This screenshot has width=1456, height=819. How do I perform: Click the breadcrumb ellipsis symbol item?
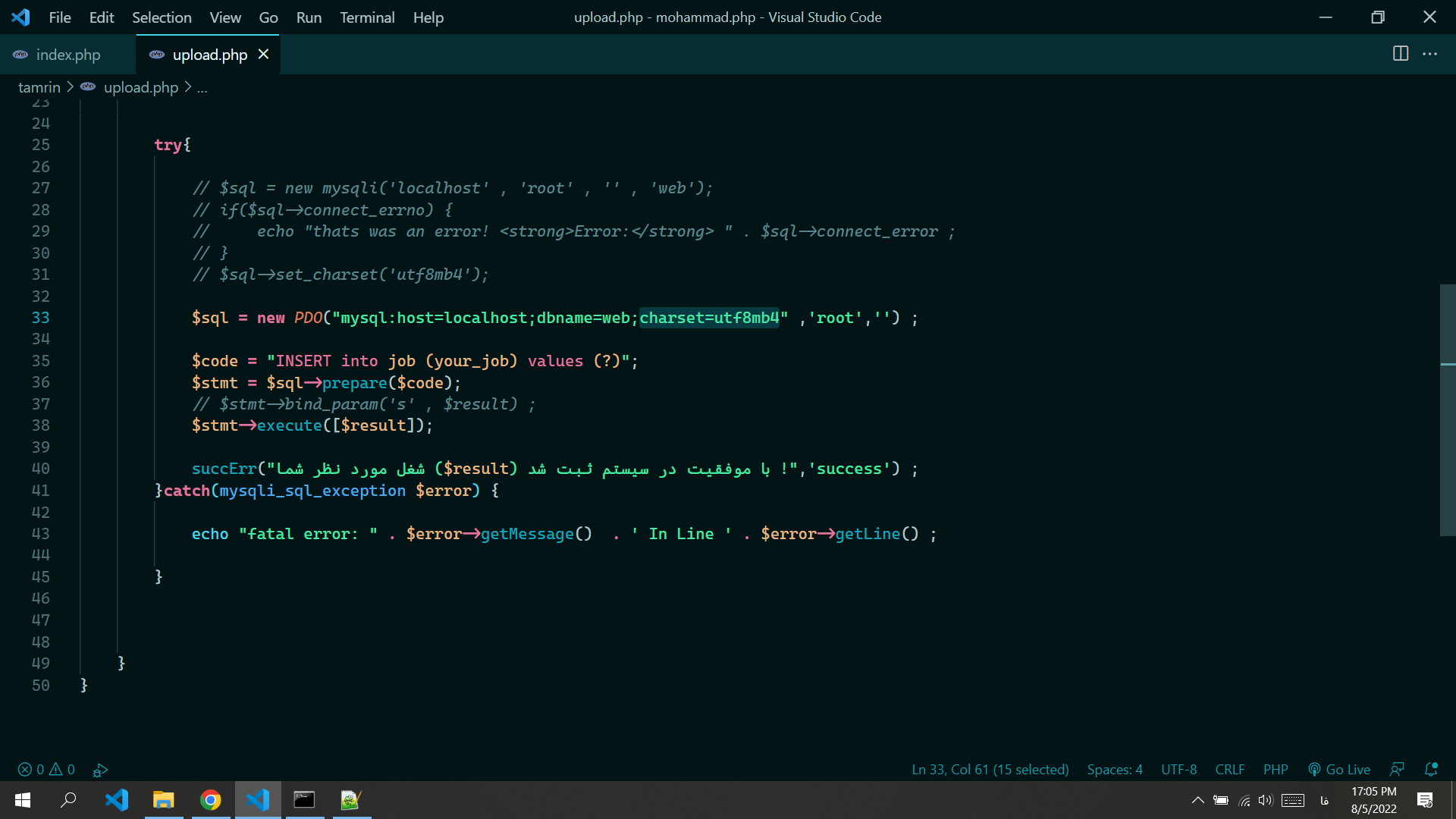point(202,88)
